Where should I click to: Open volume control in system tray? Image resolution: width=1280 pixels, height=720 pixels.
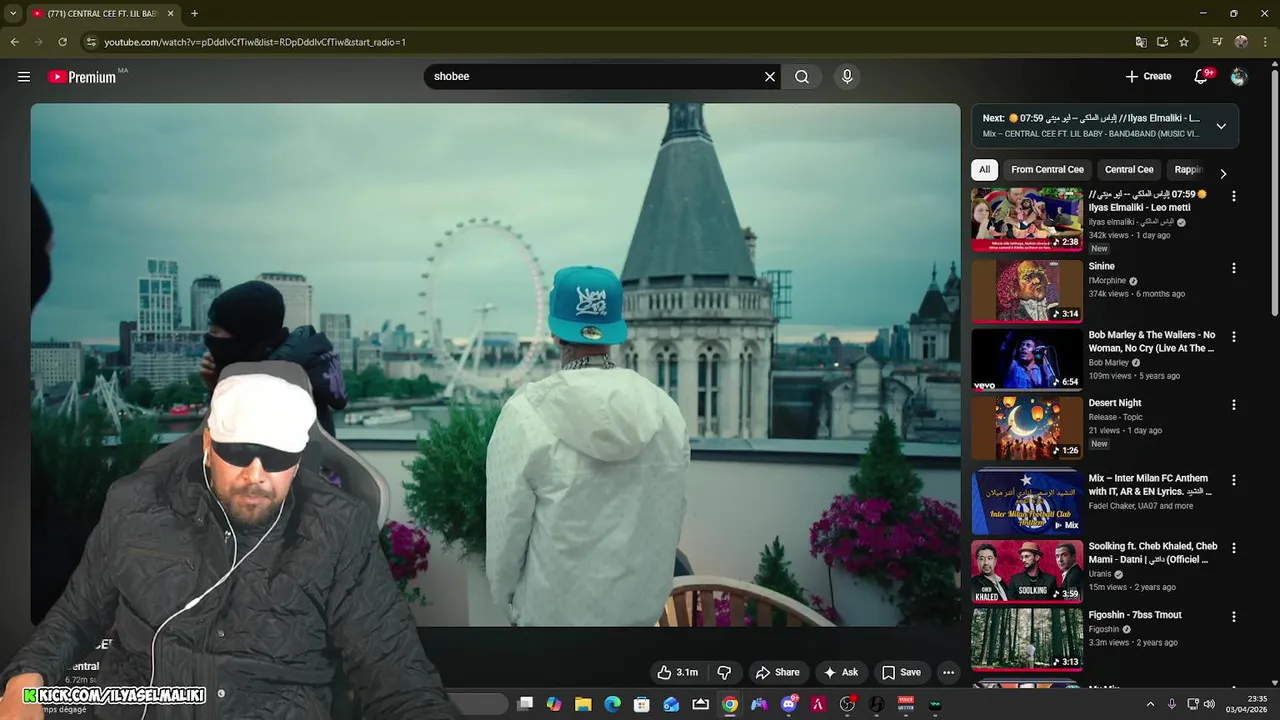click(x=1209, y=704)
